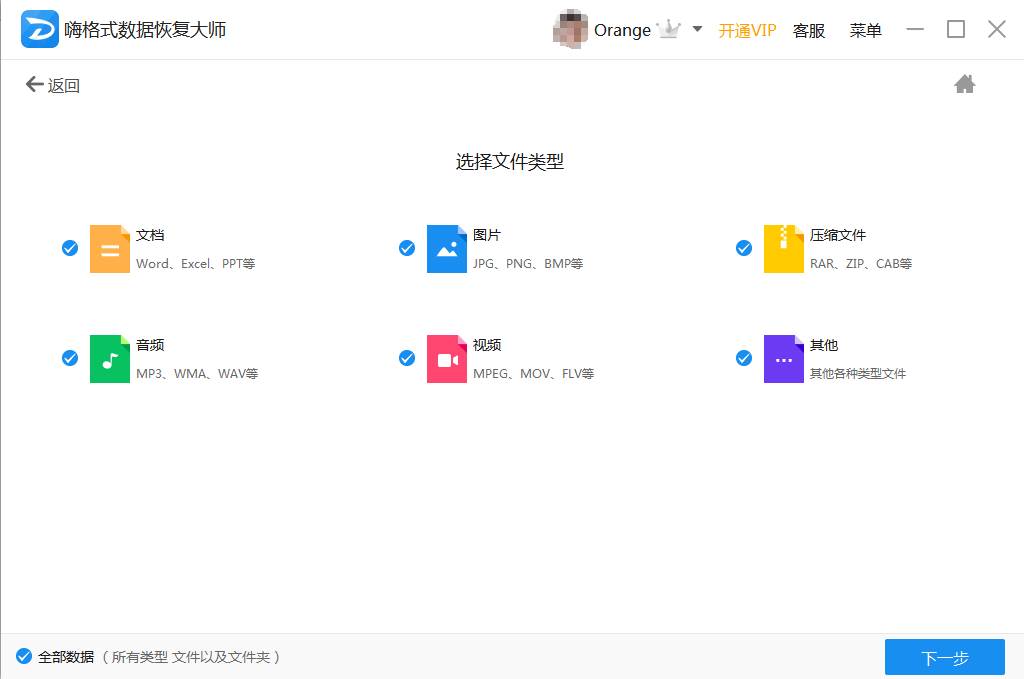
Task: Toggle the 全部数据 select-all checkbox
Action: tap(22, 657)
